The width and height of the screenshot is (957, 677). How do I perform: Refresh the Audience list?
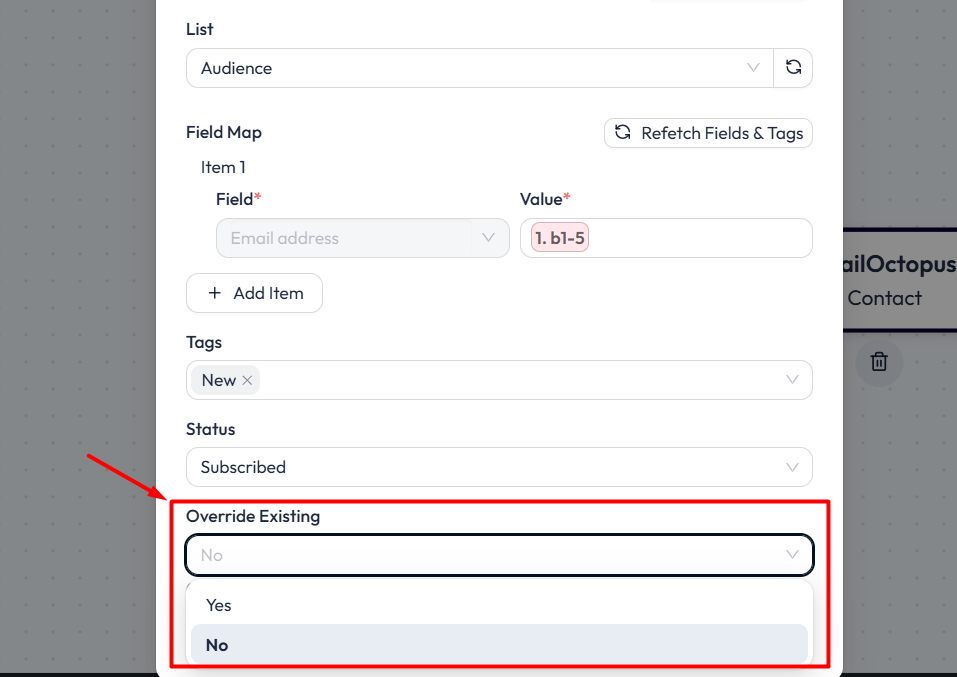(793, 66)
